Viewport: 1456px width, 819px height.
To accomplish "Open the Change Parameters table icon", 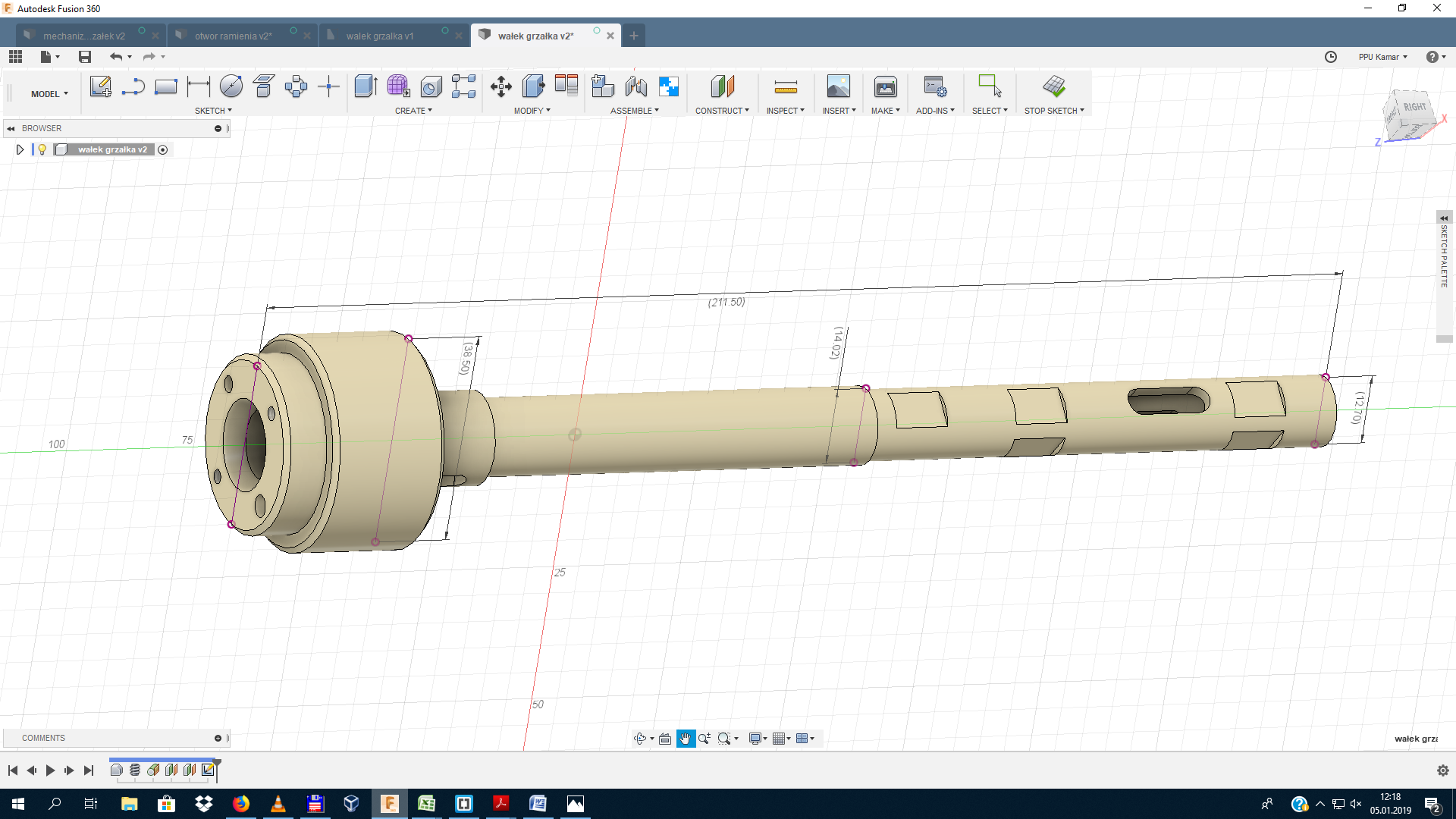I will (x=566, y=85).
